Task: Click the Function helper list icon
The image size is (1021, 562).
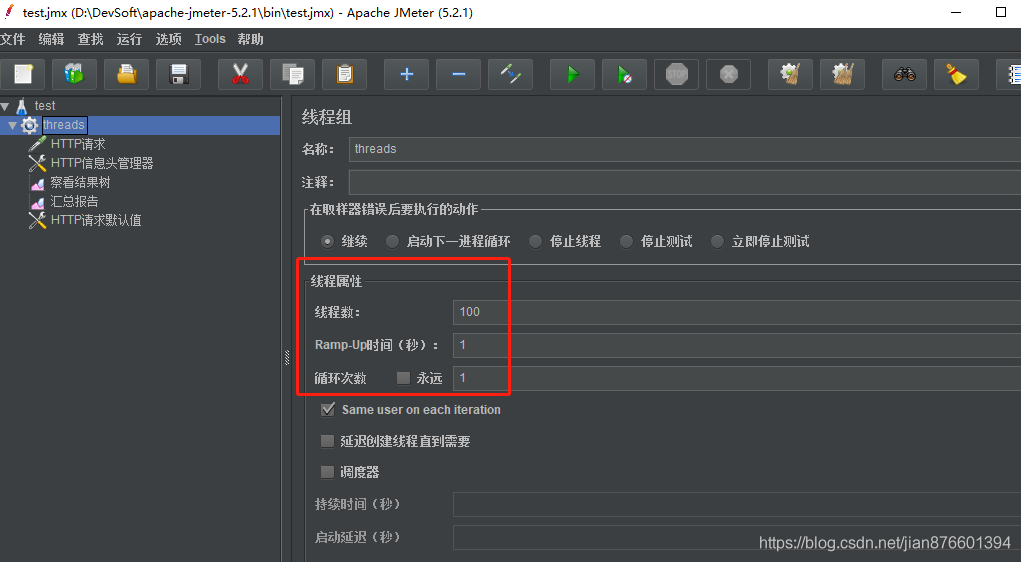Action: coord(1009,74)
